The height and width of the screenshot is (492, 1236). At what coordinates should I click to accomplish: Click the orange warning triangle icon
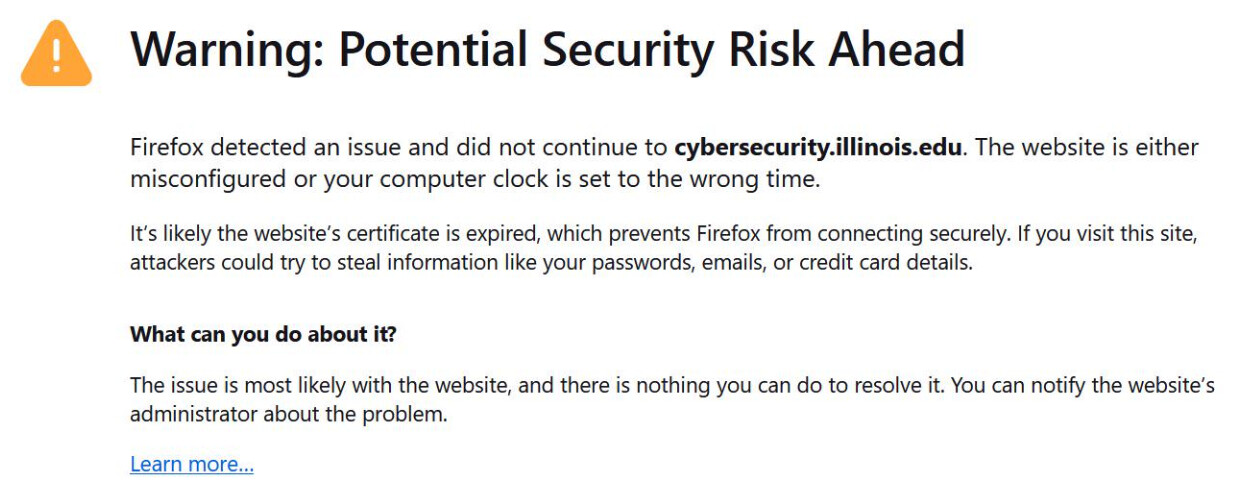pos(56,54)
